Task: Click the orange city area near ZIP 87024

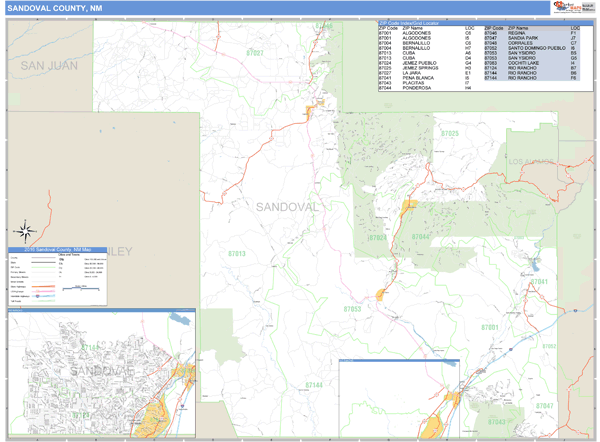Action: [x=408, y=206]
